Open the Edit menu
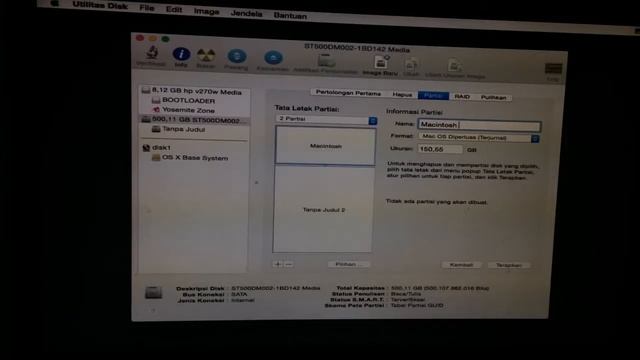The width and height of the screenshot is (640, 360). [174, 9]
